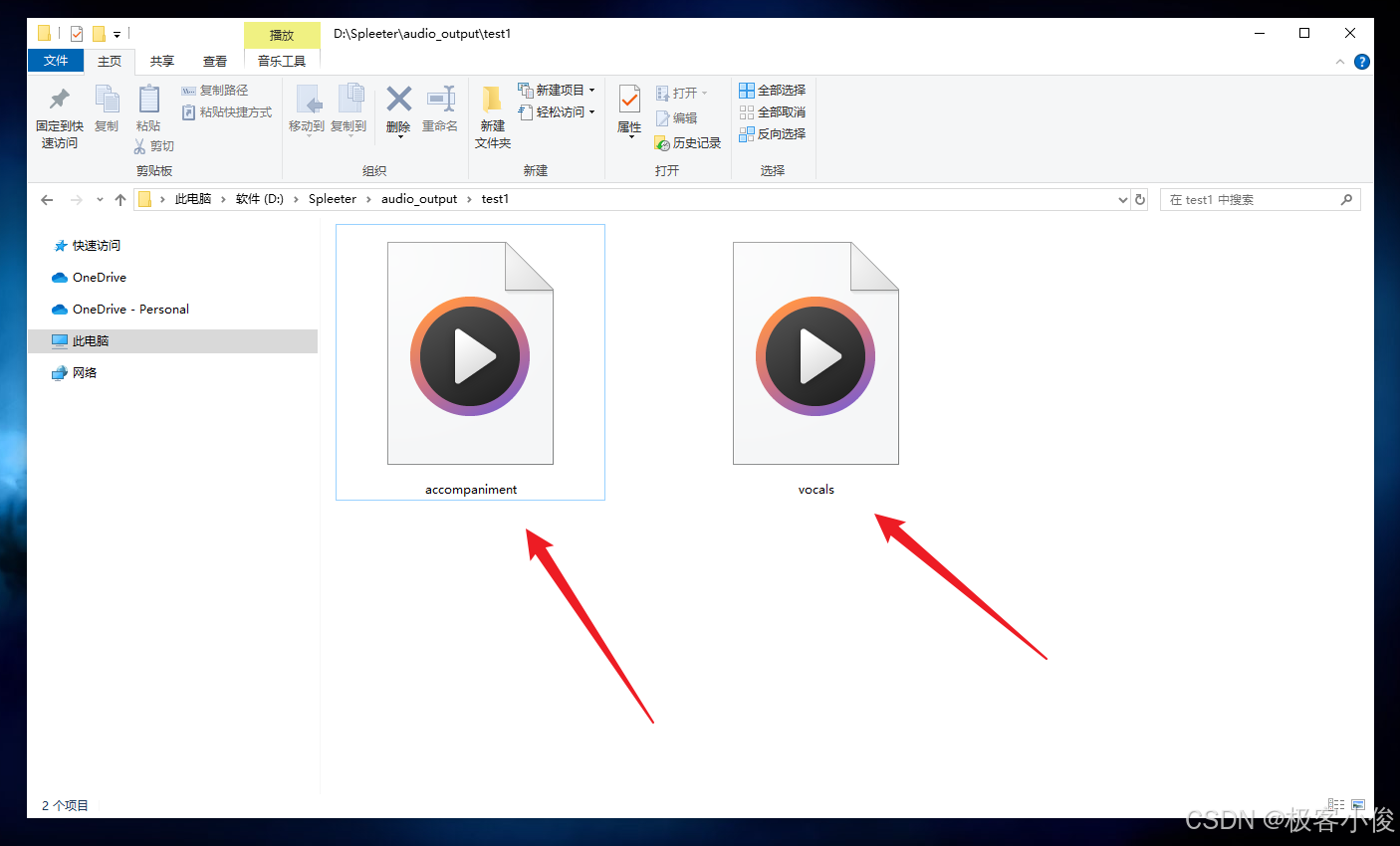The height and width of the screenshot is (846, 1400).
Task: Click the Rename (重命名) icon
Action: point(440,99)
